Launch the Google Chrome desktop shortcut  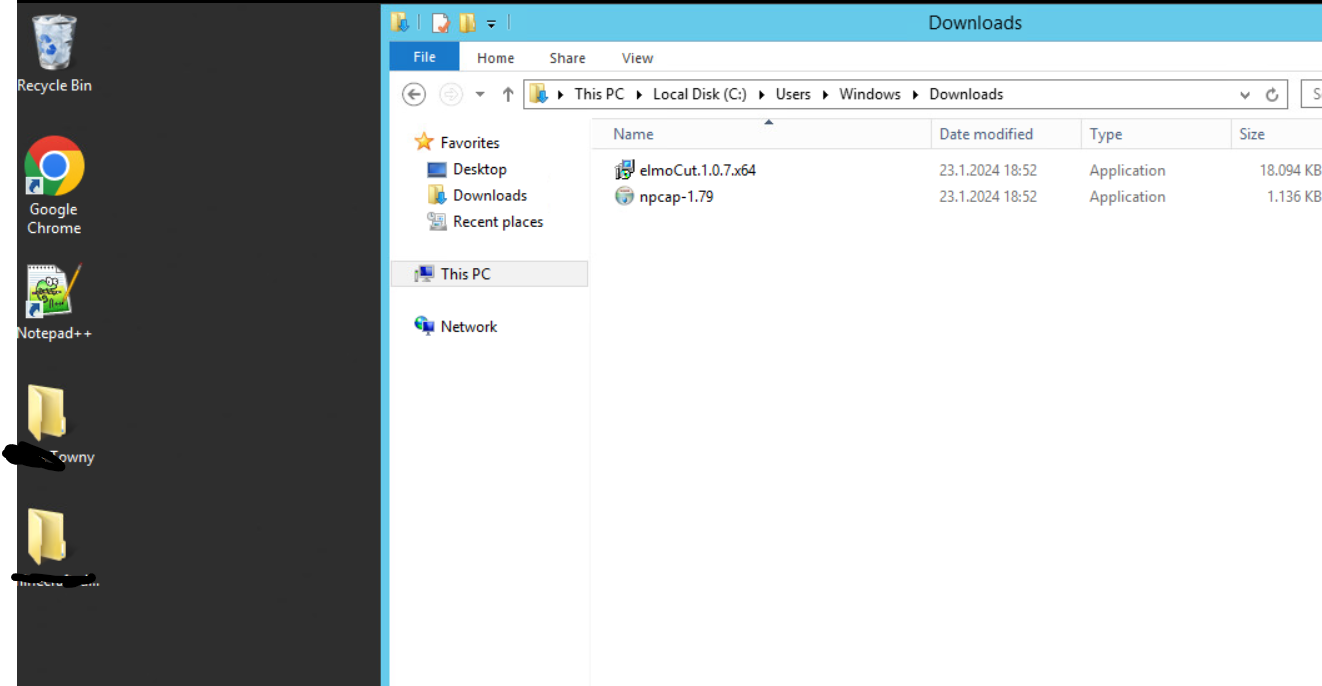(54, 186)
